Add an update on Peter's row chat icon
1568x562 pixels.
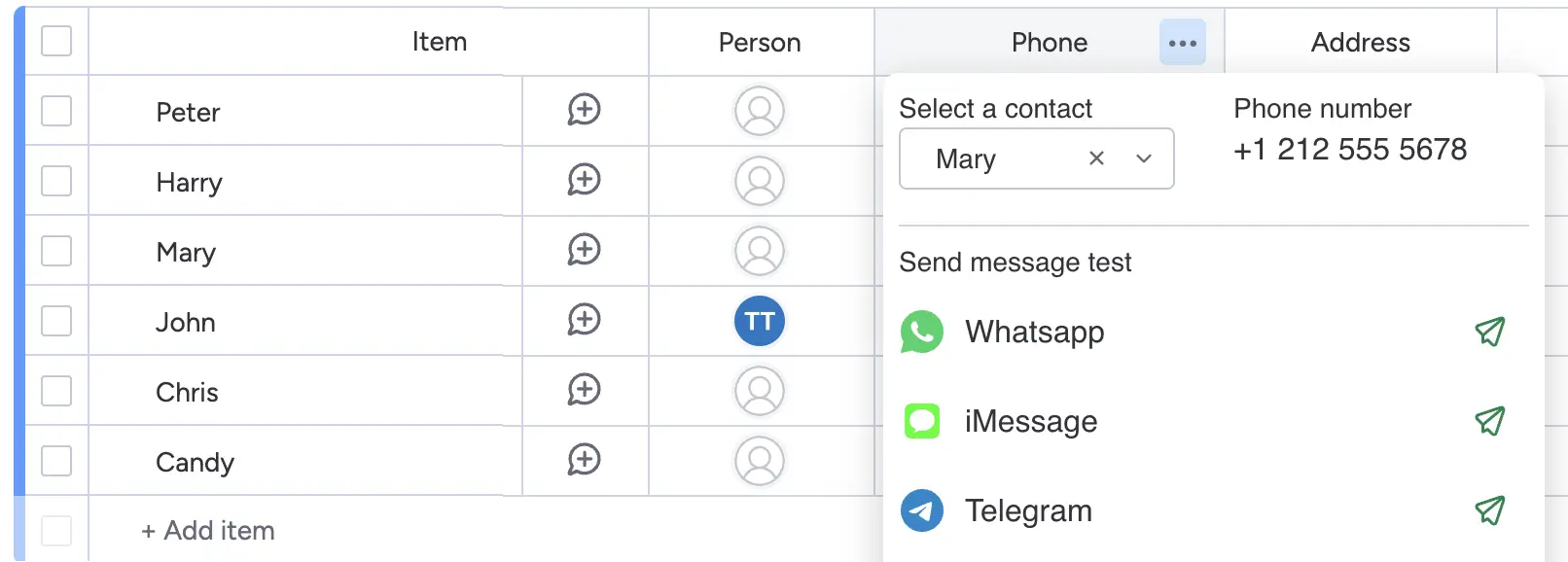tap(584, 111)
